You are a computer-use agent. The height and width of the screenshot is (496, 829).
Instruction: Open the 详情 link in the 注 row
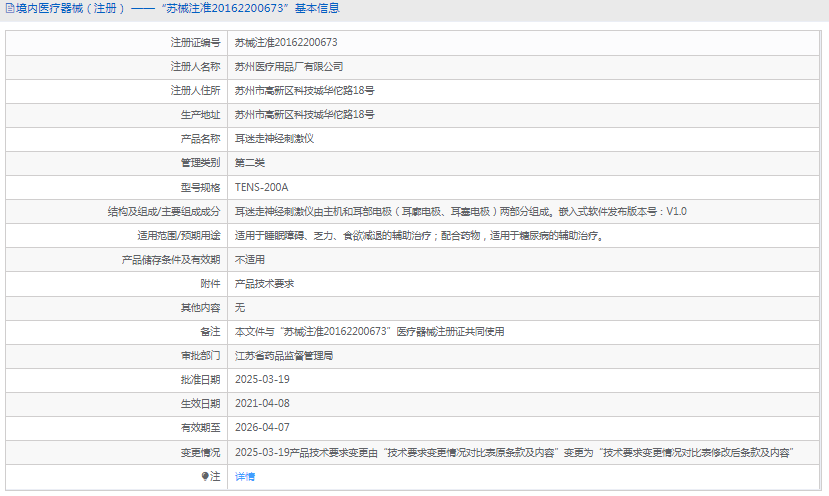click(245, 476)
